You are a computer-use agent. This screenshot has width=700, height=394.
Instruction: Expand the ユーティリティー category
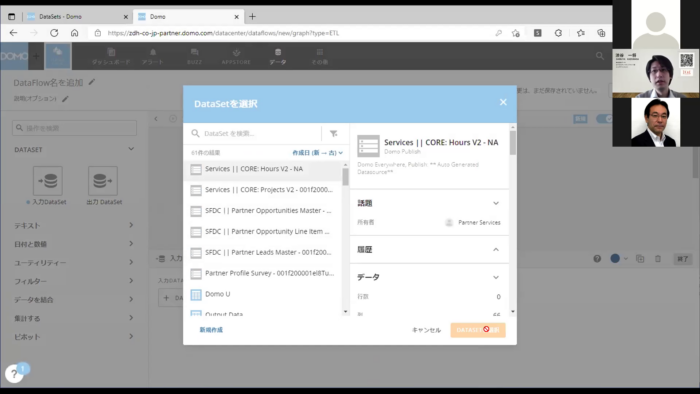[74, 262]
